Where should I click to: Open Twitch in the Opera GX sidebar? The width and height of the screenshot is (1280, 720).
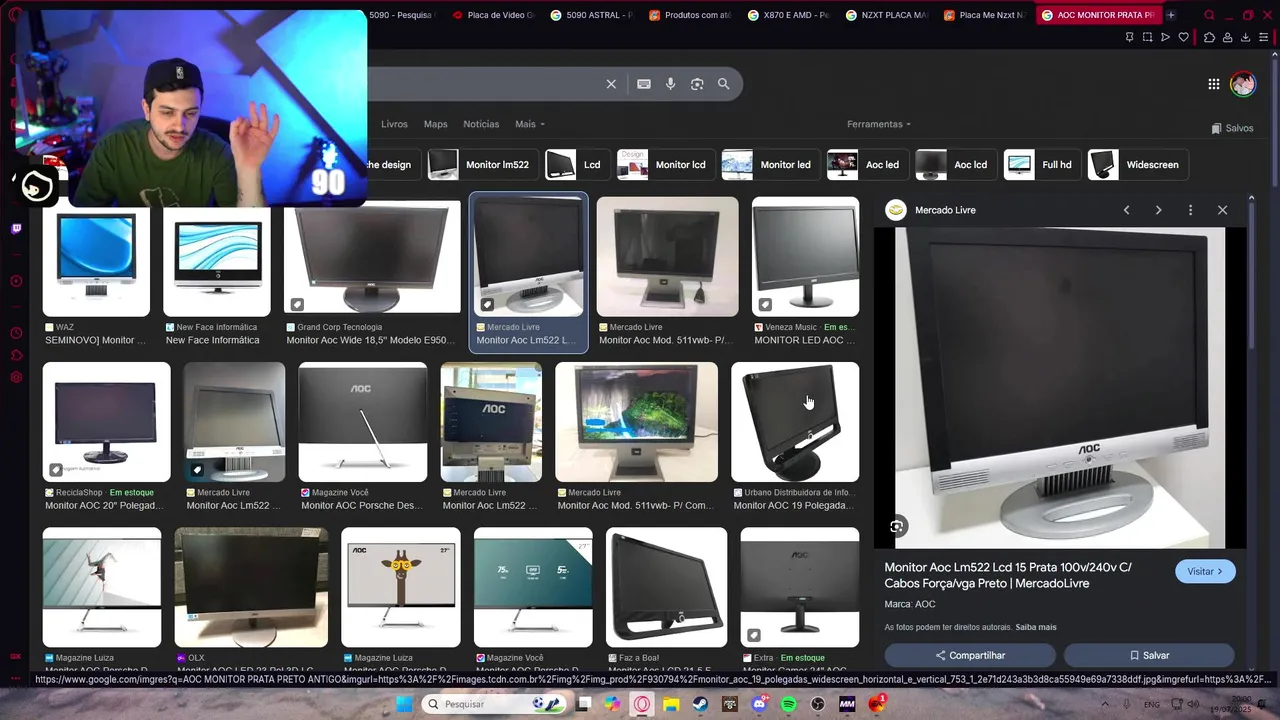click(16, 229)
